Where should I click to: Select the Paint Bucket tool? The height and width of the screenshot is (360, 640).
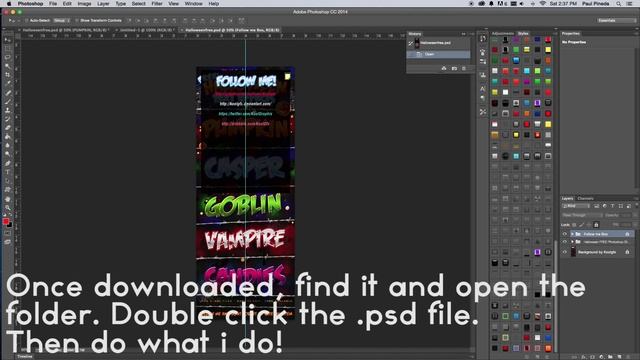8,137
